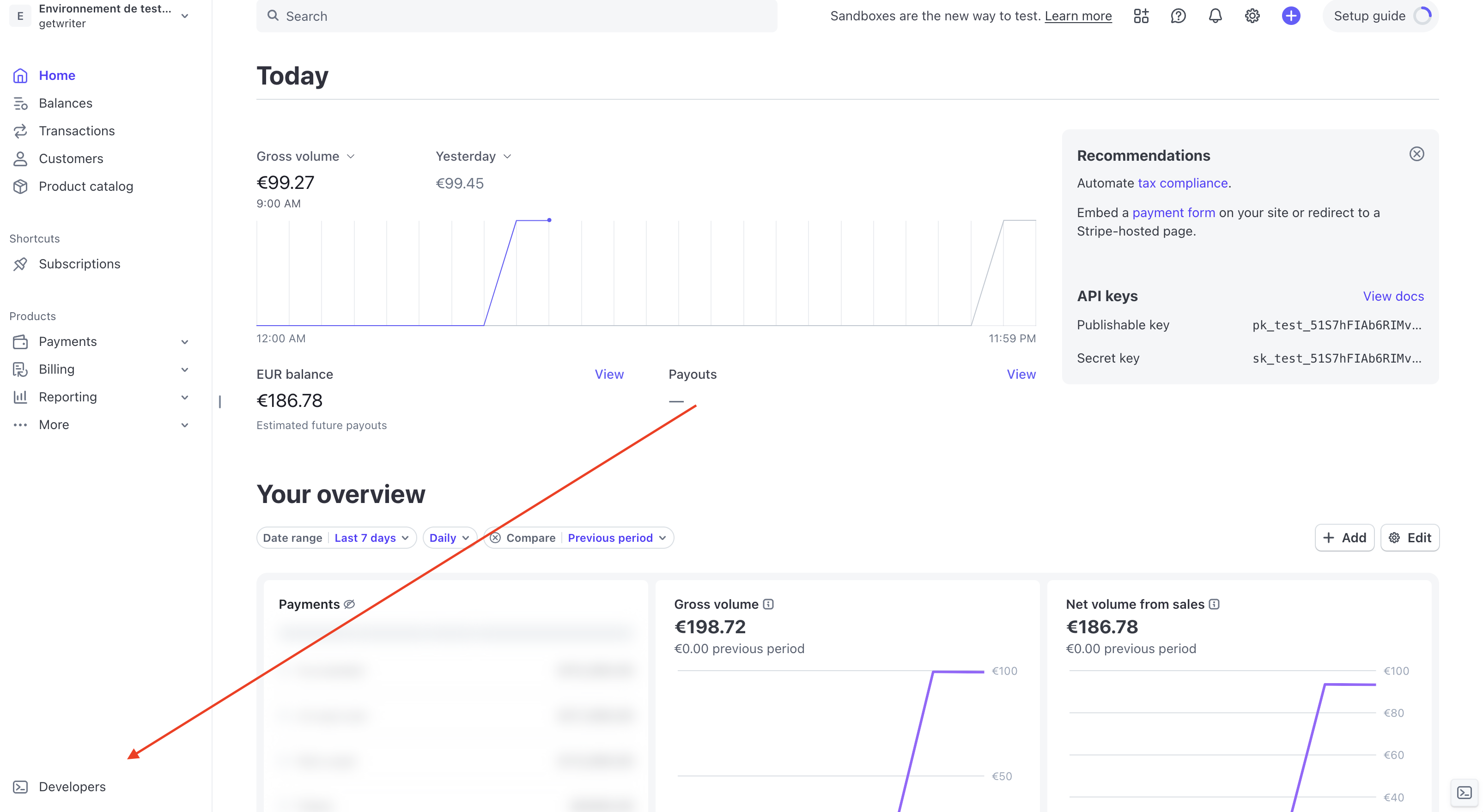
Task: Open Product catalog box icon
Action: pos(20,187)
